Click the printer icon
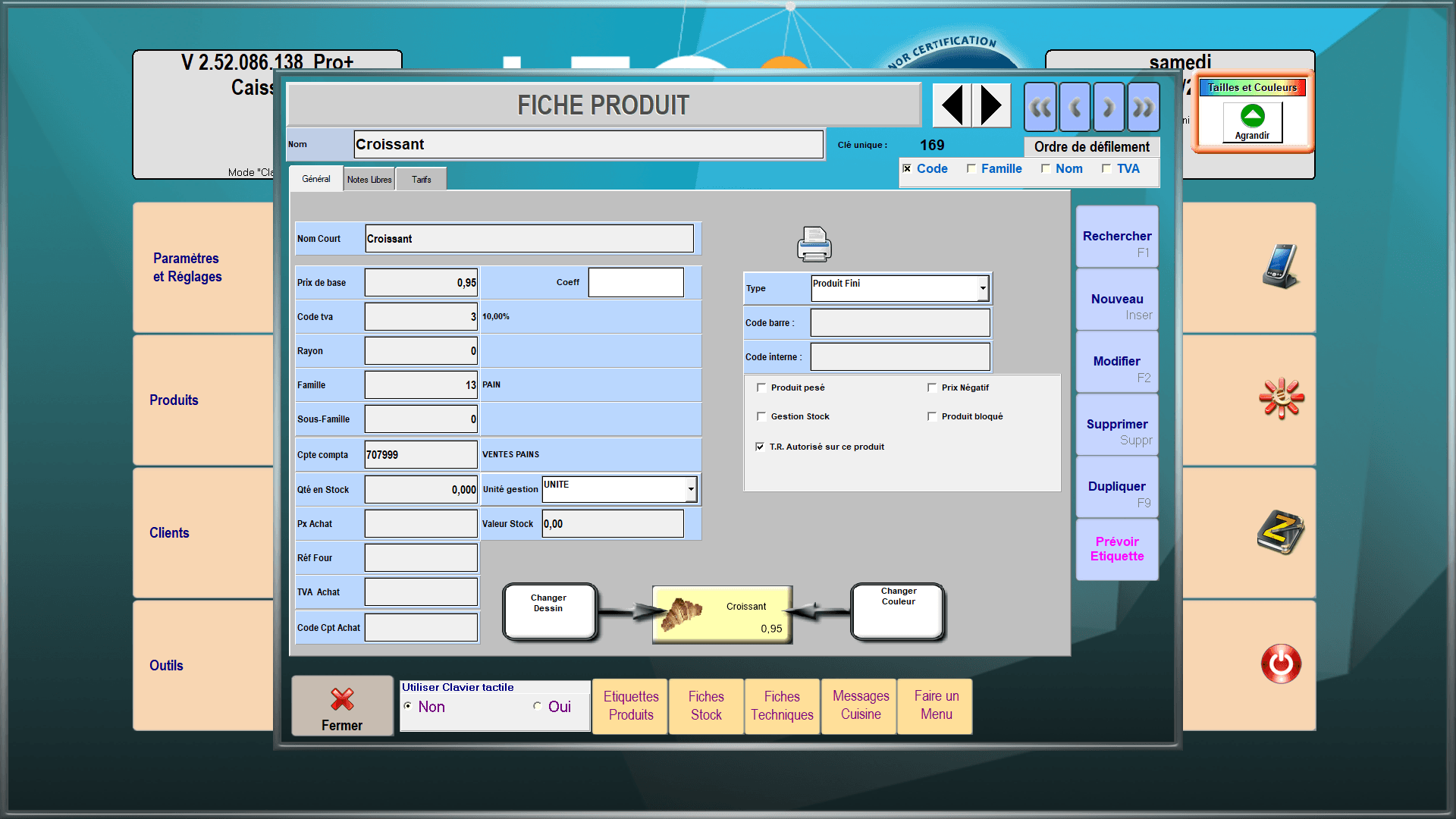This screenshot has width=1456, height=819. [x=814, y=244]
